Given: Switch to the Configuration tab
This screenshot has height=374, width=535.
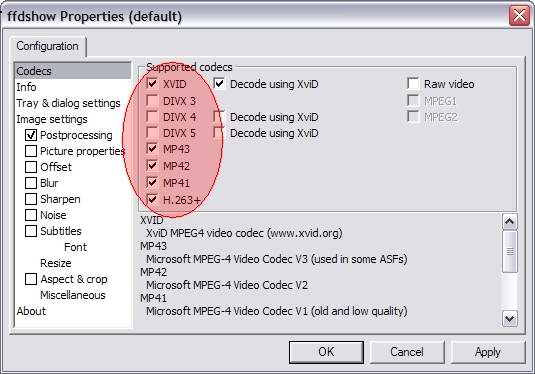Looking at the screenshot, I should 47,46.
